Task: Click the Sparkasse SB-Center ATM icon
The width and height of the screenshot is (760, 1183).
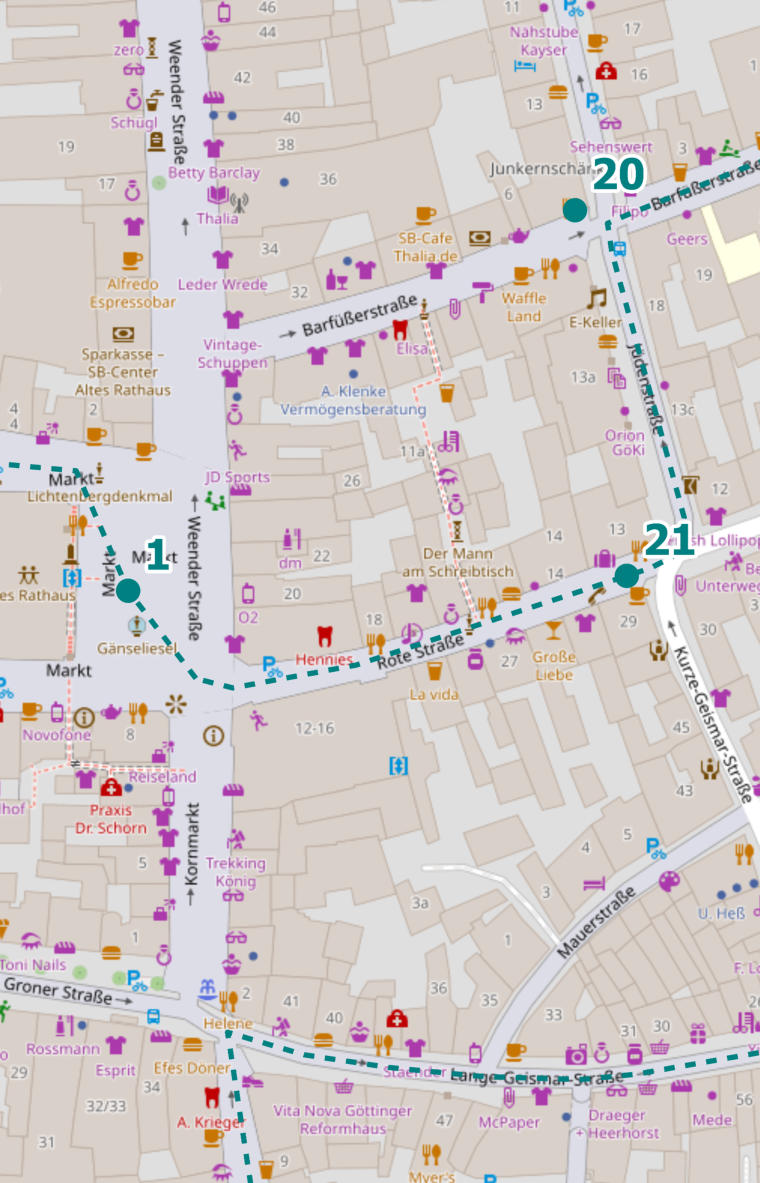Action: [x=123, y=334]
